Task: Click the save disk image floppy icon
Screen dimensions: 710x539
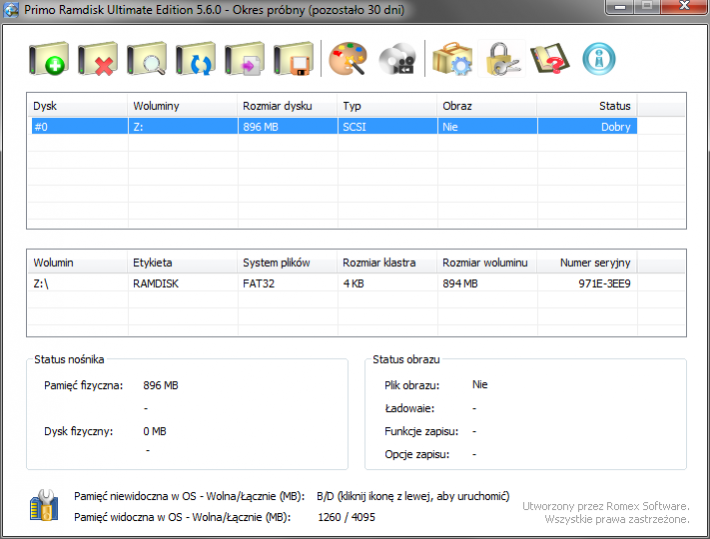Action: tap(293, 59)
